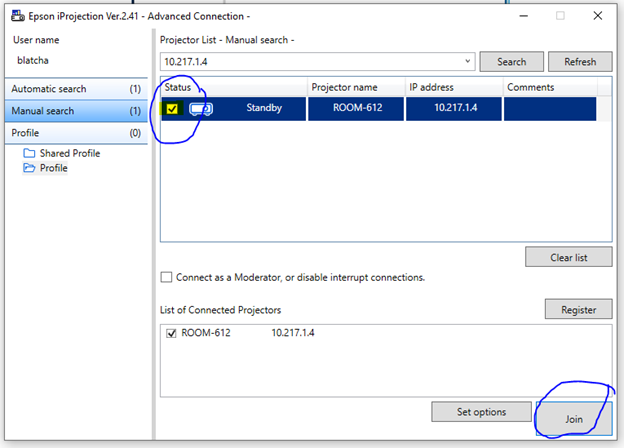The width and height of the screenshot is (624, 448).
Task: Enable Connect as a Moderator checkbox
Action: tap(166, 277)
